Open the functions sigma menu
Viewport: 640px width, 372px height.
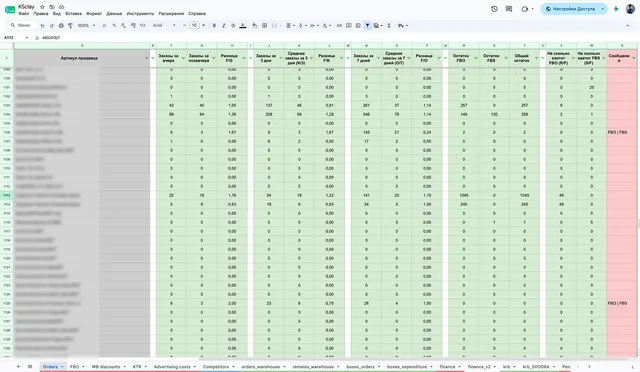click(389, 25)
